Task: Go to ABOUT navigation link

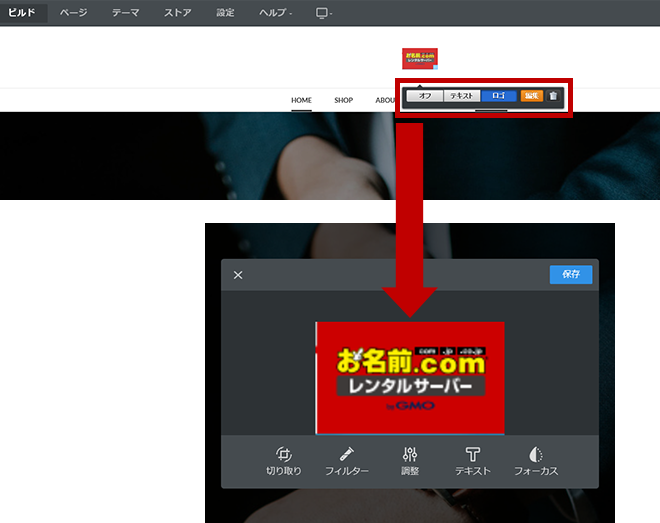Action: tap(386, 100)
